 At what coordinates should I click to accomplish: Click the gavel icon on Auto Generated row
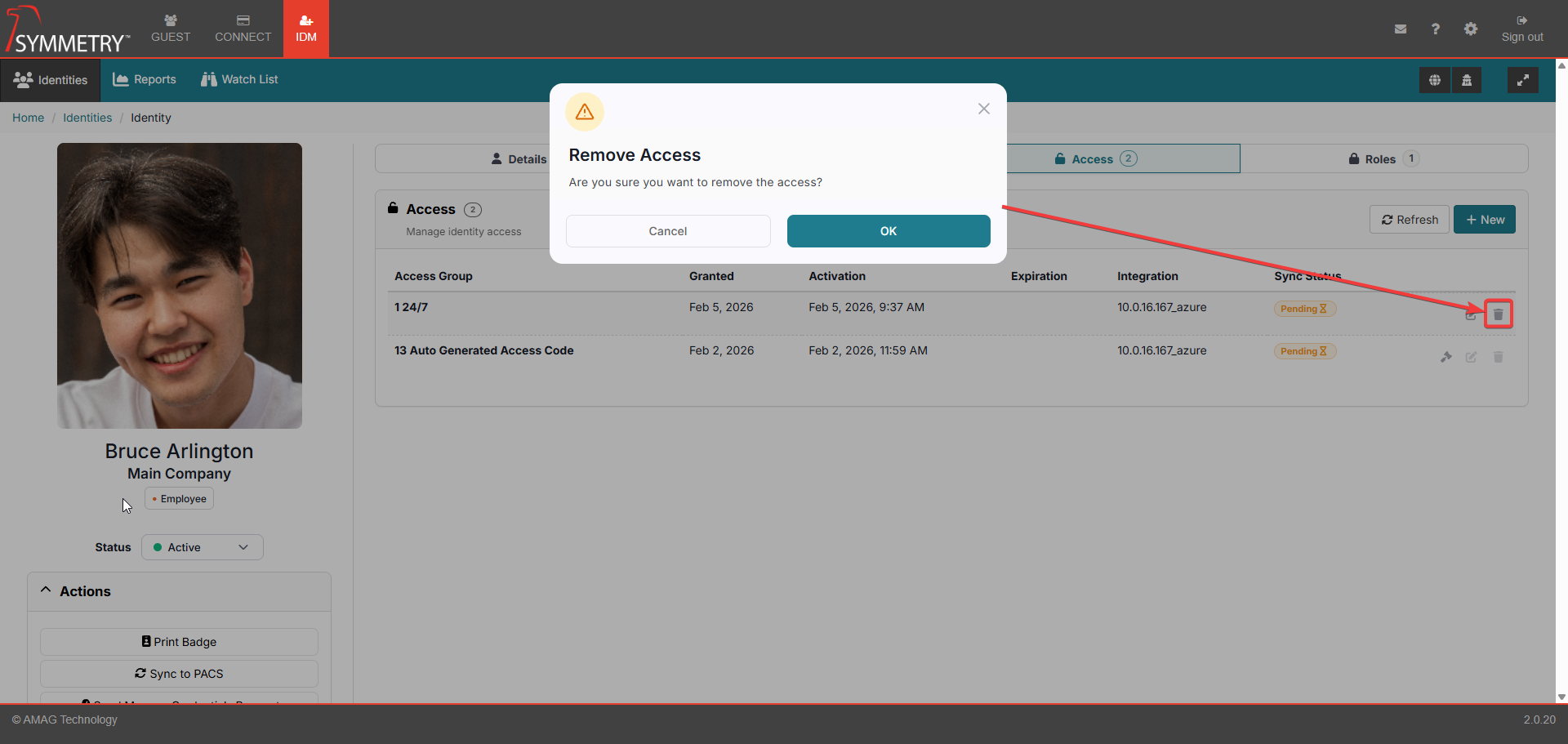(x=1446, y=357)
